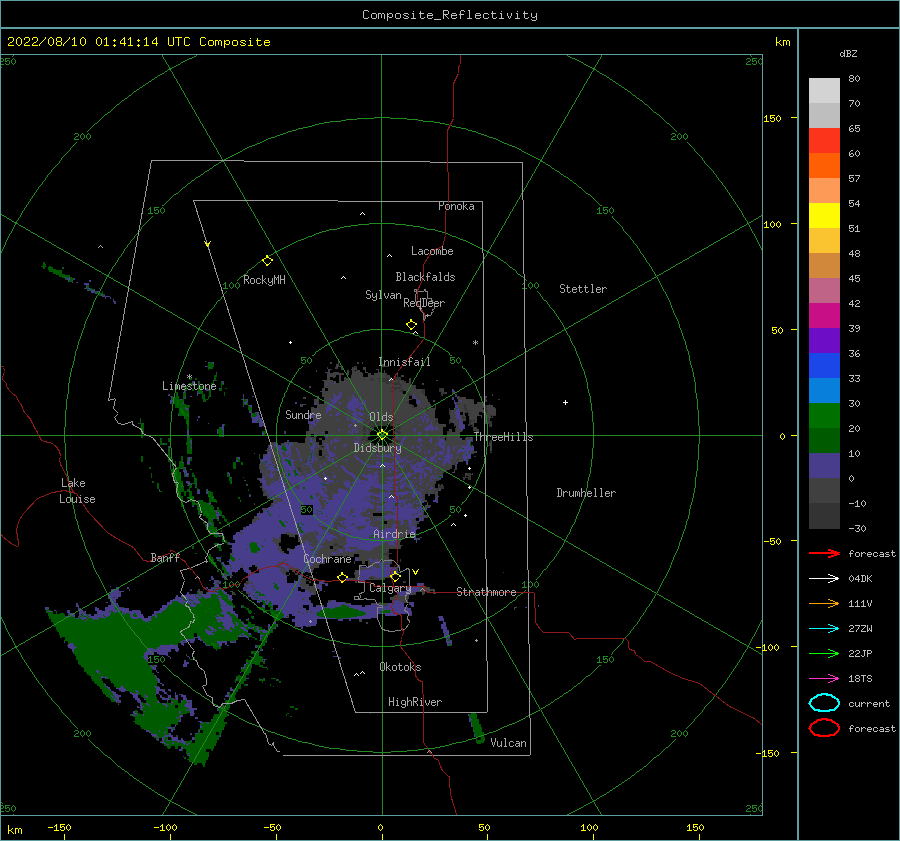Click the Banff label
Image resolution: width=900 pixels, height=841 pixels.
[165, 557]
